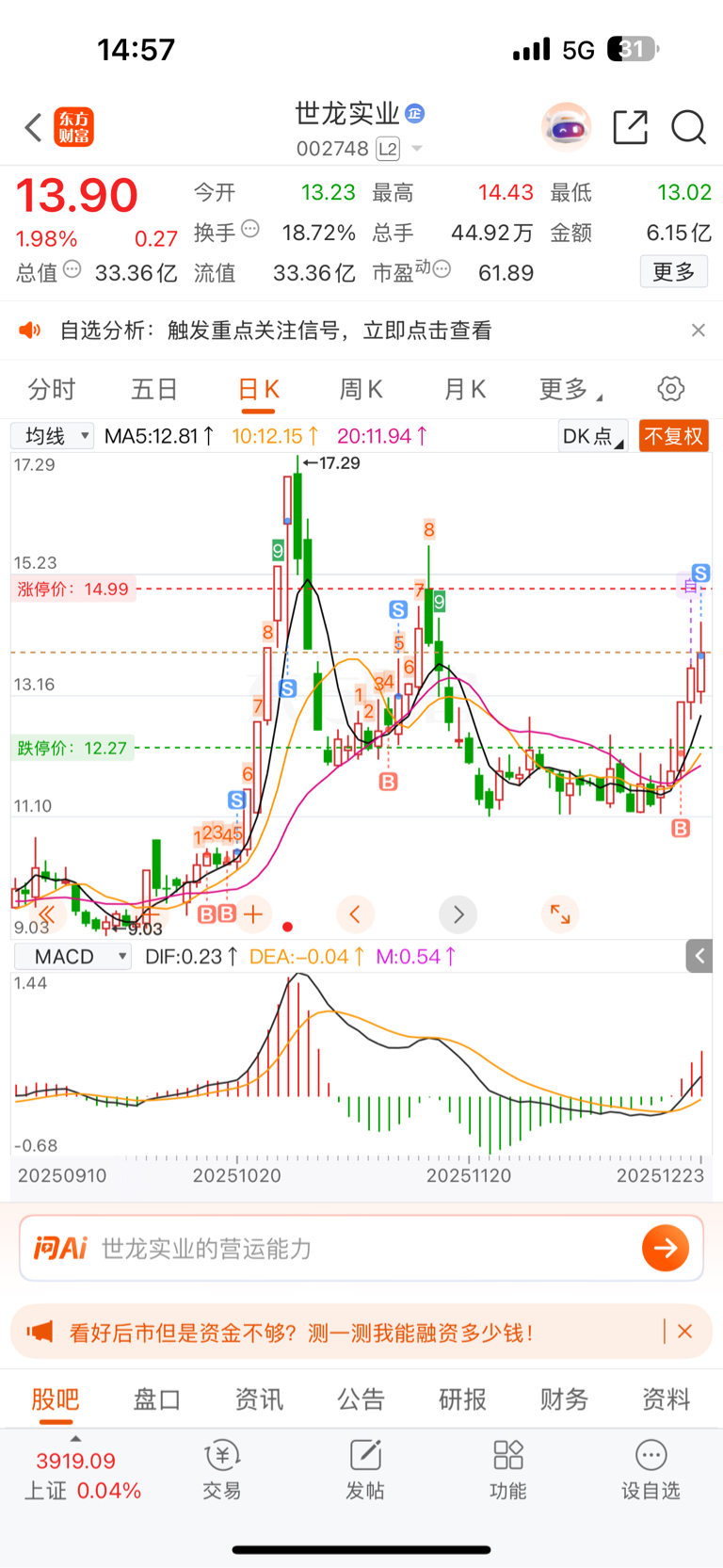Expand the stock code dropdown arrow
723x1568 pixels.
click(x=417, y=149)
